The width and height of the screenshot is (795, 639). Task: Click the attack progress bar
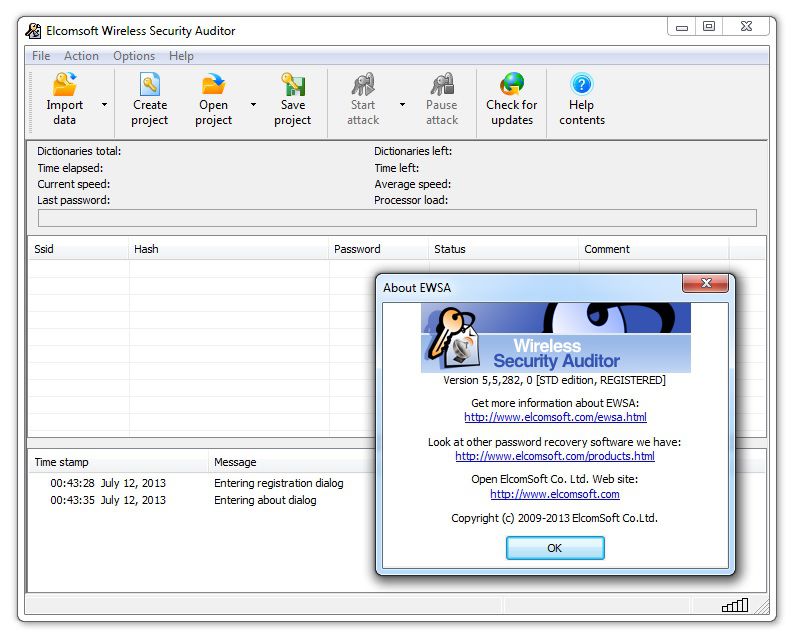pyautogui.click(x=397, y=218)
